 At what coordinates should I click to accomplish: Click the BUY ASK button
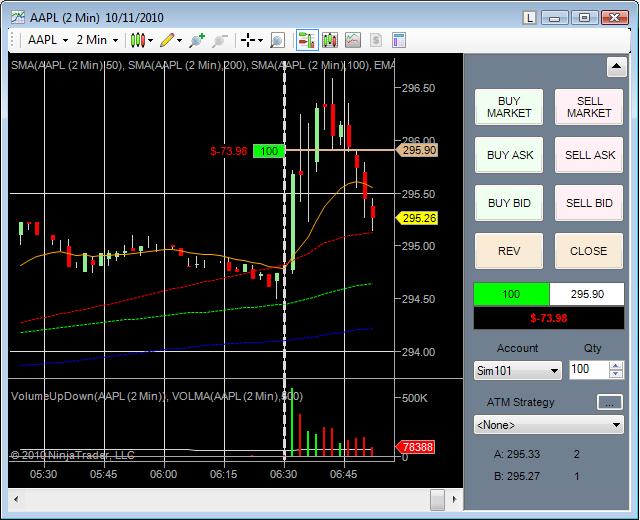click(509, 155)
